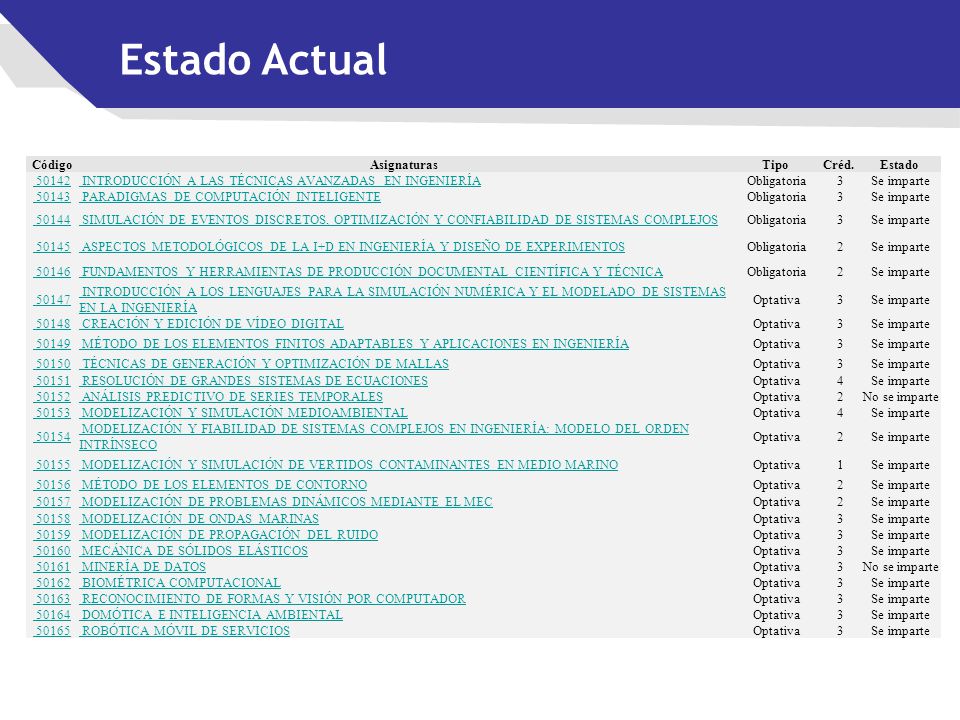Viewport: 960px width, 720px height.
Task: Click code link 50153
Action: click(52, 413)
